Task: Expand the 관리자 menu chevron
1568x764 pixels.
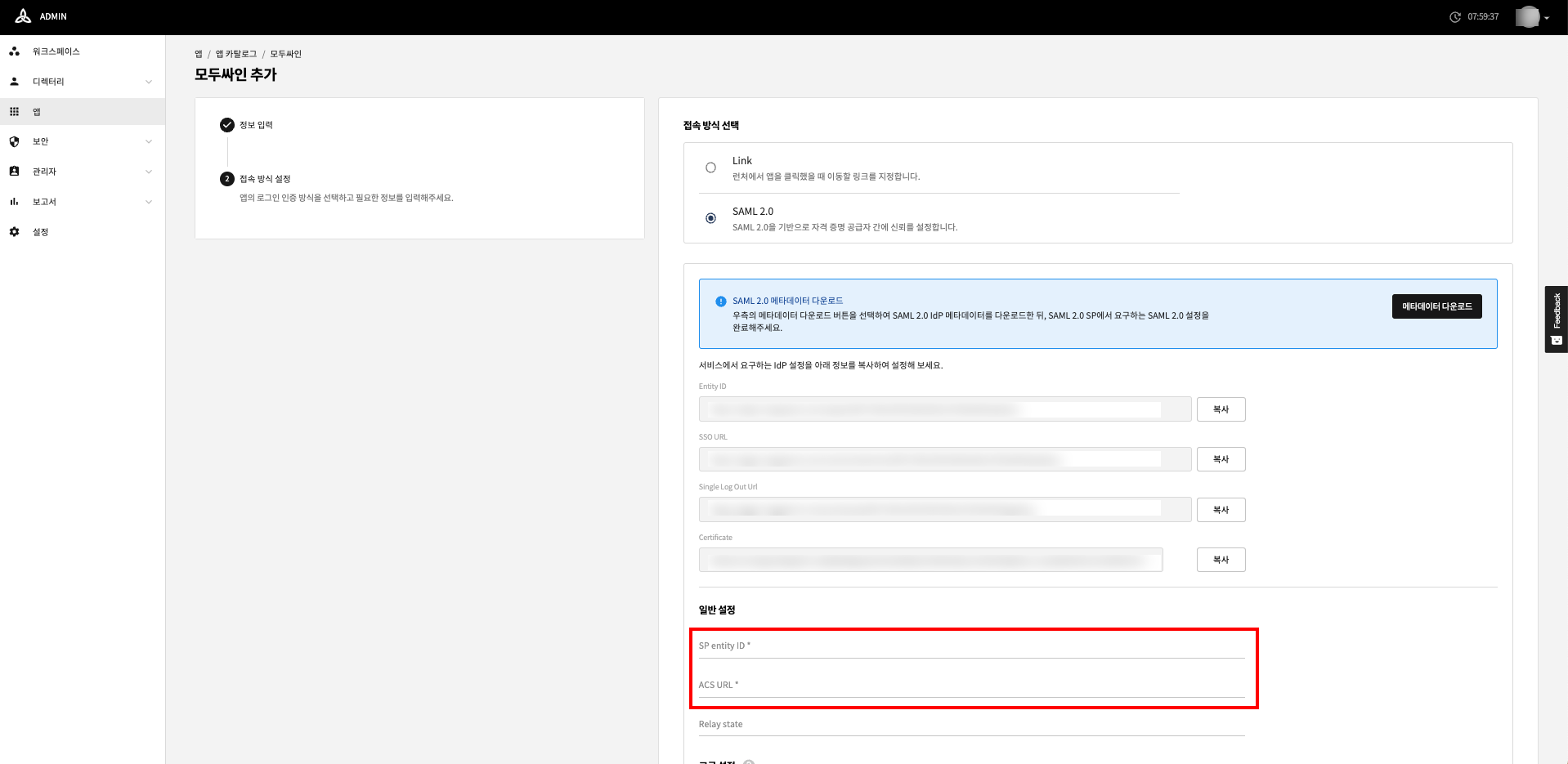Action: [149, 172]
